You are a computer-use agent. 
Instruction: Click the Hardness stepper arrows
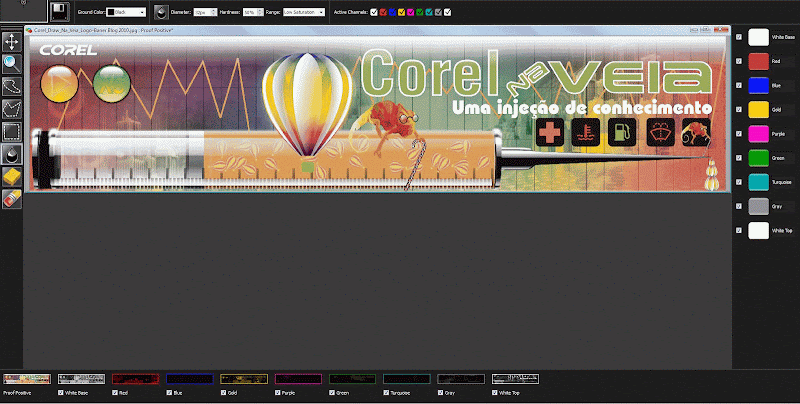point(260,12)
